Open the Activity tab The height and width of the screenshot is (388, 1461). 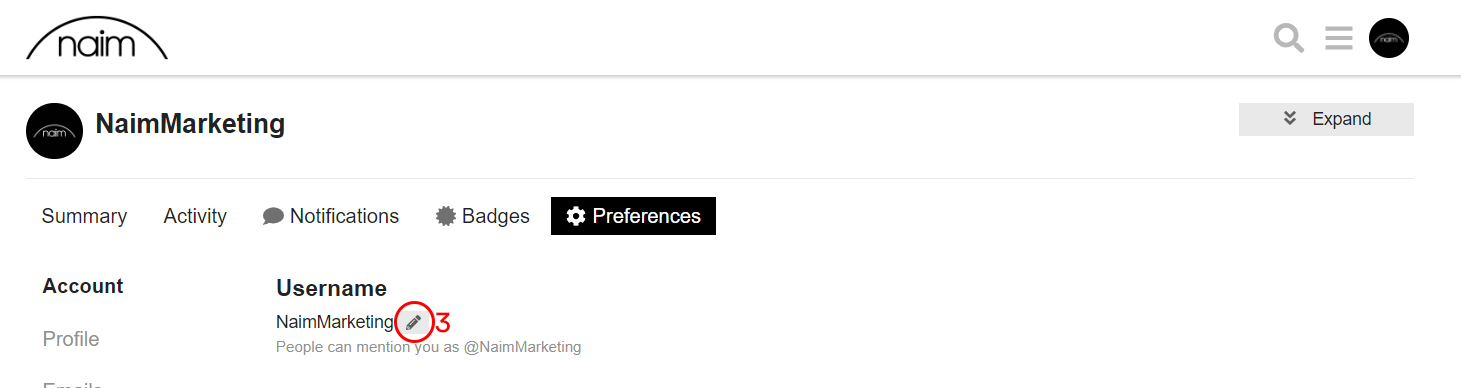click(195, 216)
